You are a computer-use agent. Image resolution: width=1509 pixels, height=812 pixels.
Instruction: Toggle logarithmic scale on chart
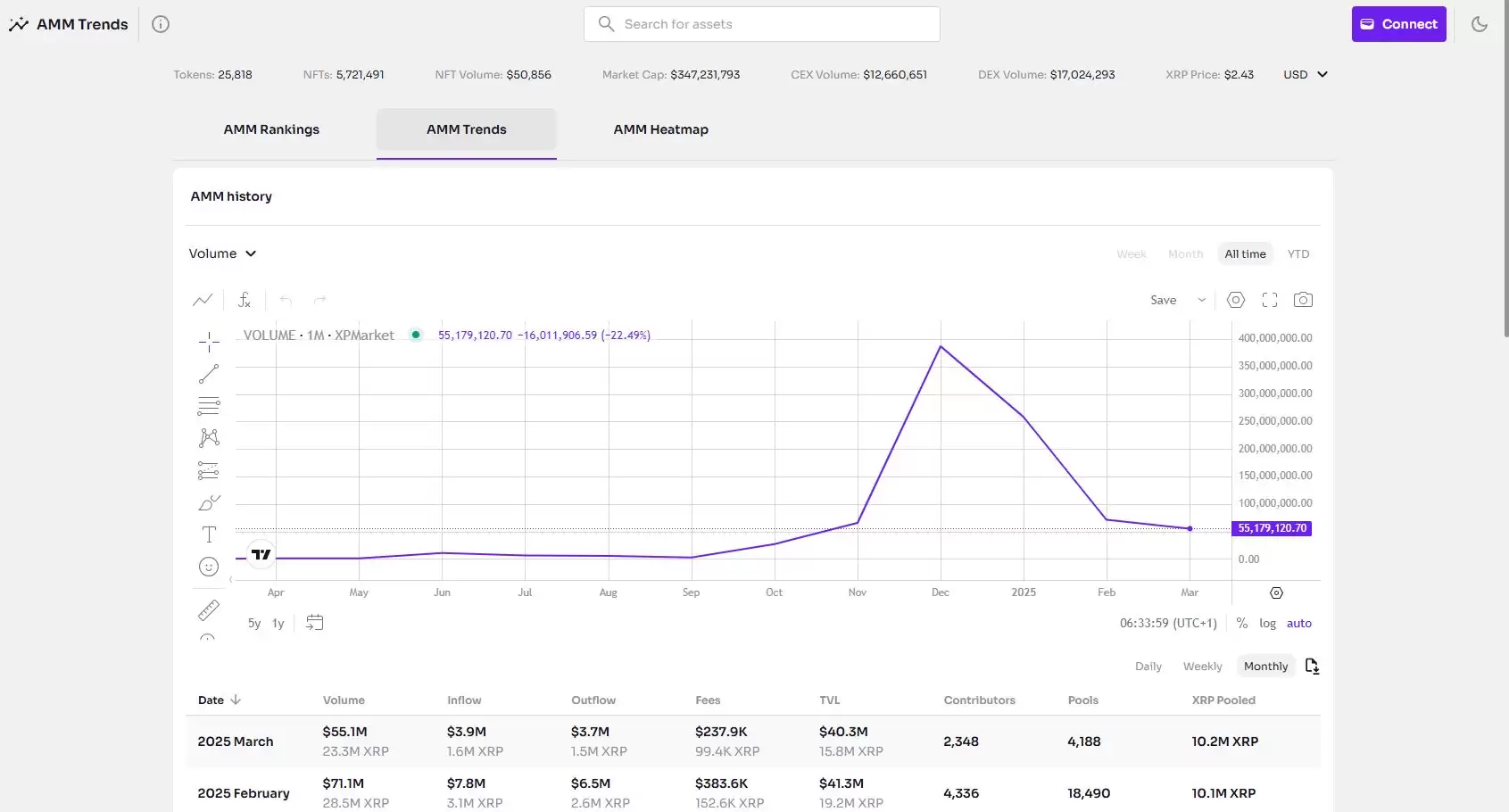coord(1267,624)
